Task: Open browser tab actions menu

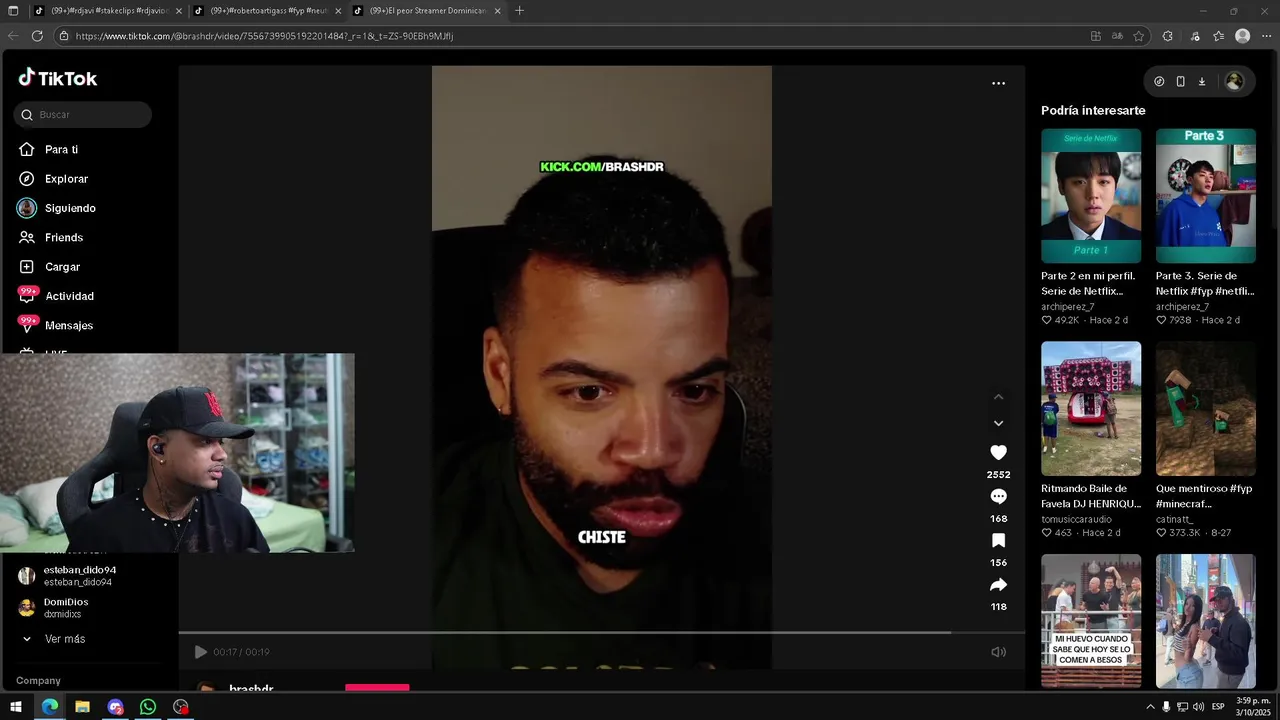Action: 13,11
